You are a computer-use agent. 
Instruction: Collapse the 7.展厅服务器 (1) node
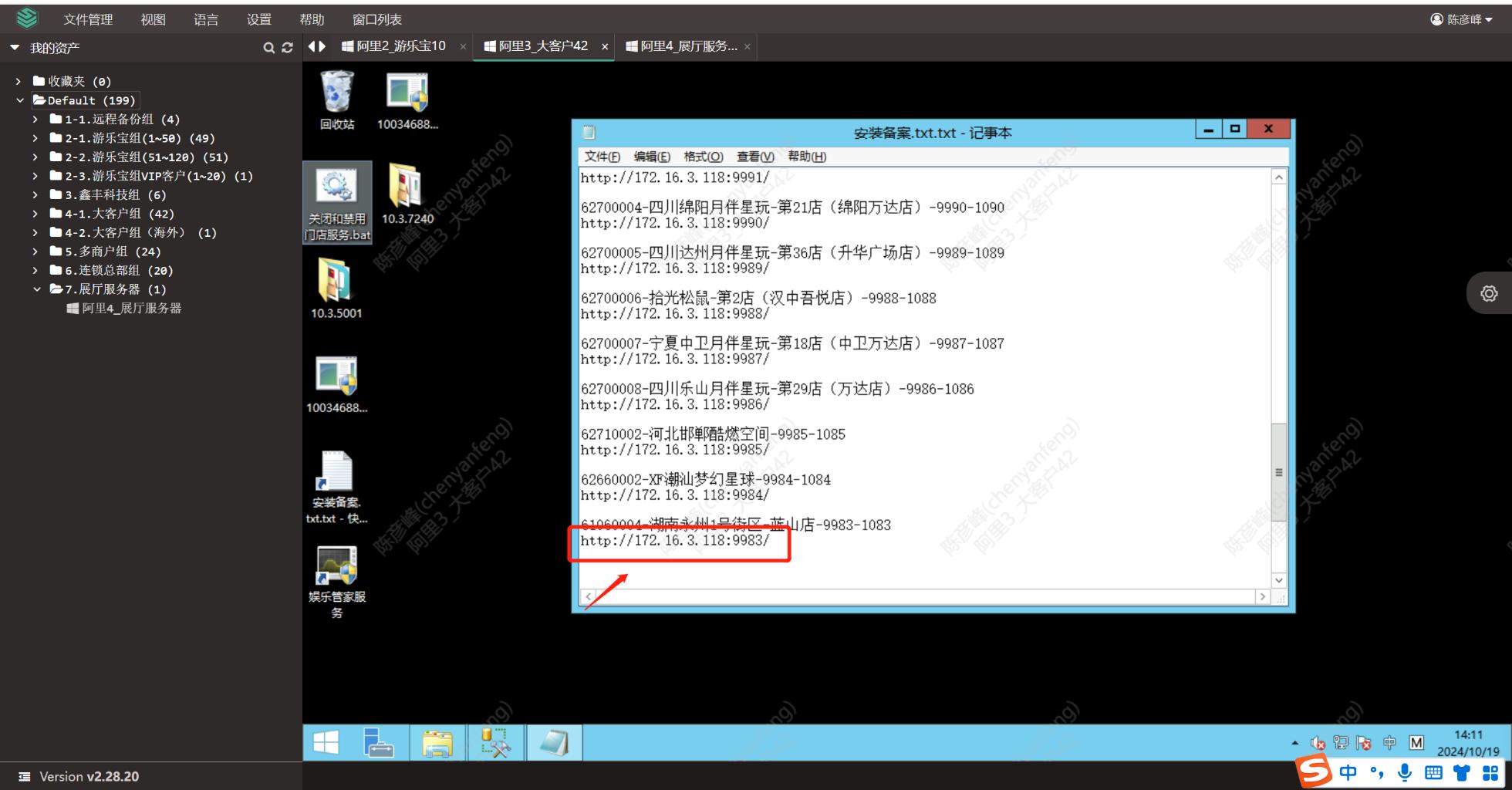tap(36, 289)
